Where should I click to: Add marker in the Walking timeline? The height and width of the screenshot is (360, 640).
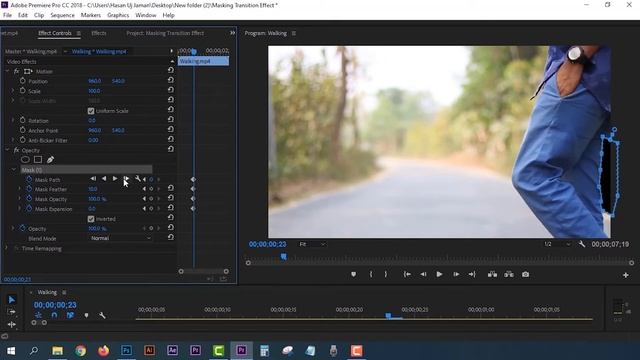86,316
